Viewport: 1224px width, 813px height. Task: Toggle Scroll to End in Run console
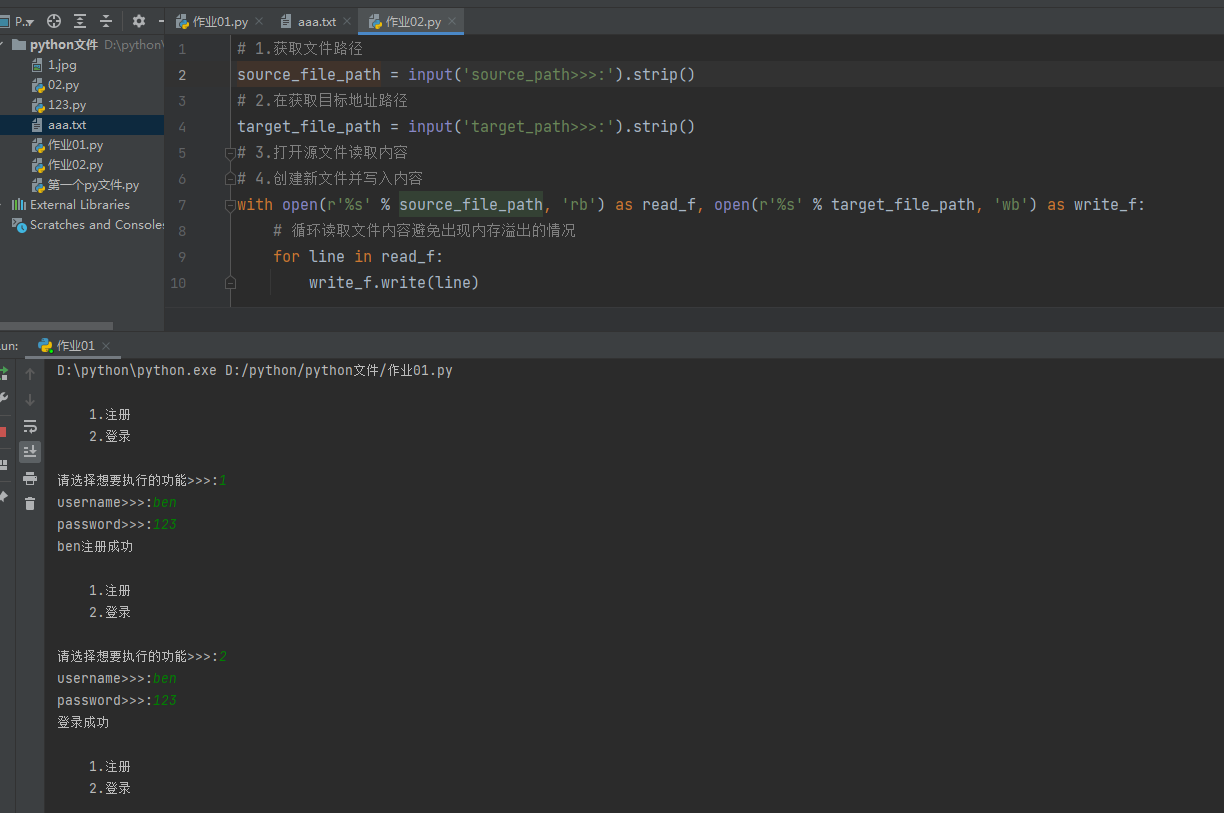pyautogui.click(x=30, y=452)
